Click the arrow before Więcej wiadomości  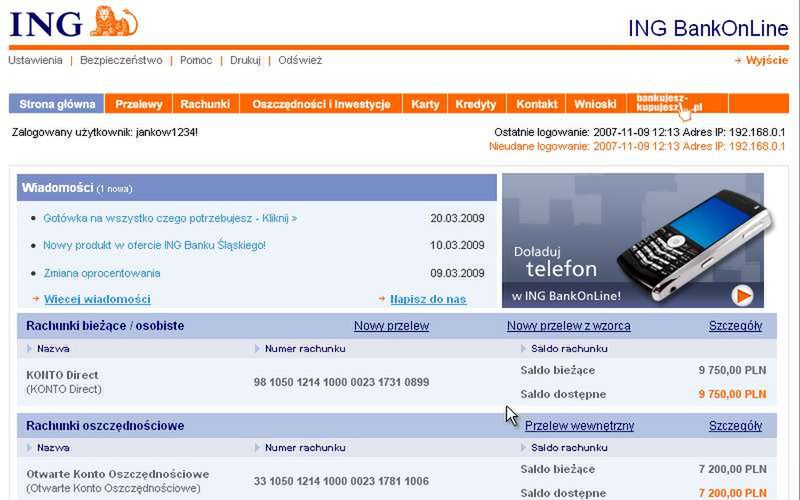(x=36, y=298)
